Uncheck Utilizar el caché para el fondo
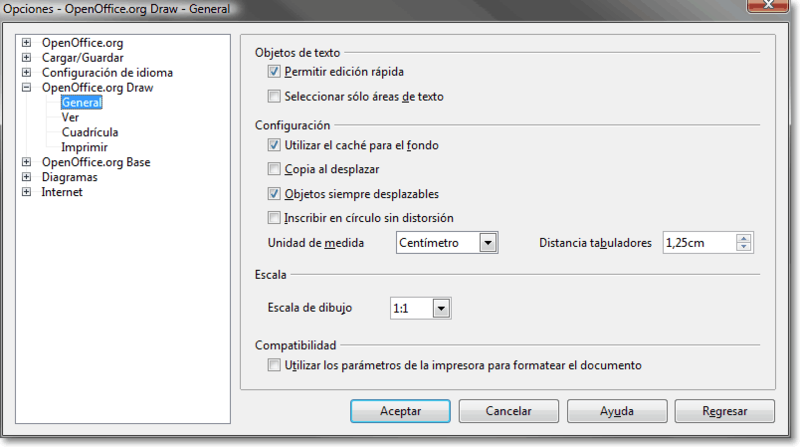Image resolution: width=800 pixels, height=447 pixels. (x=274, y=145)
